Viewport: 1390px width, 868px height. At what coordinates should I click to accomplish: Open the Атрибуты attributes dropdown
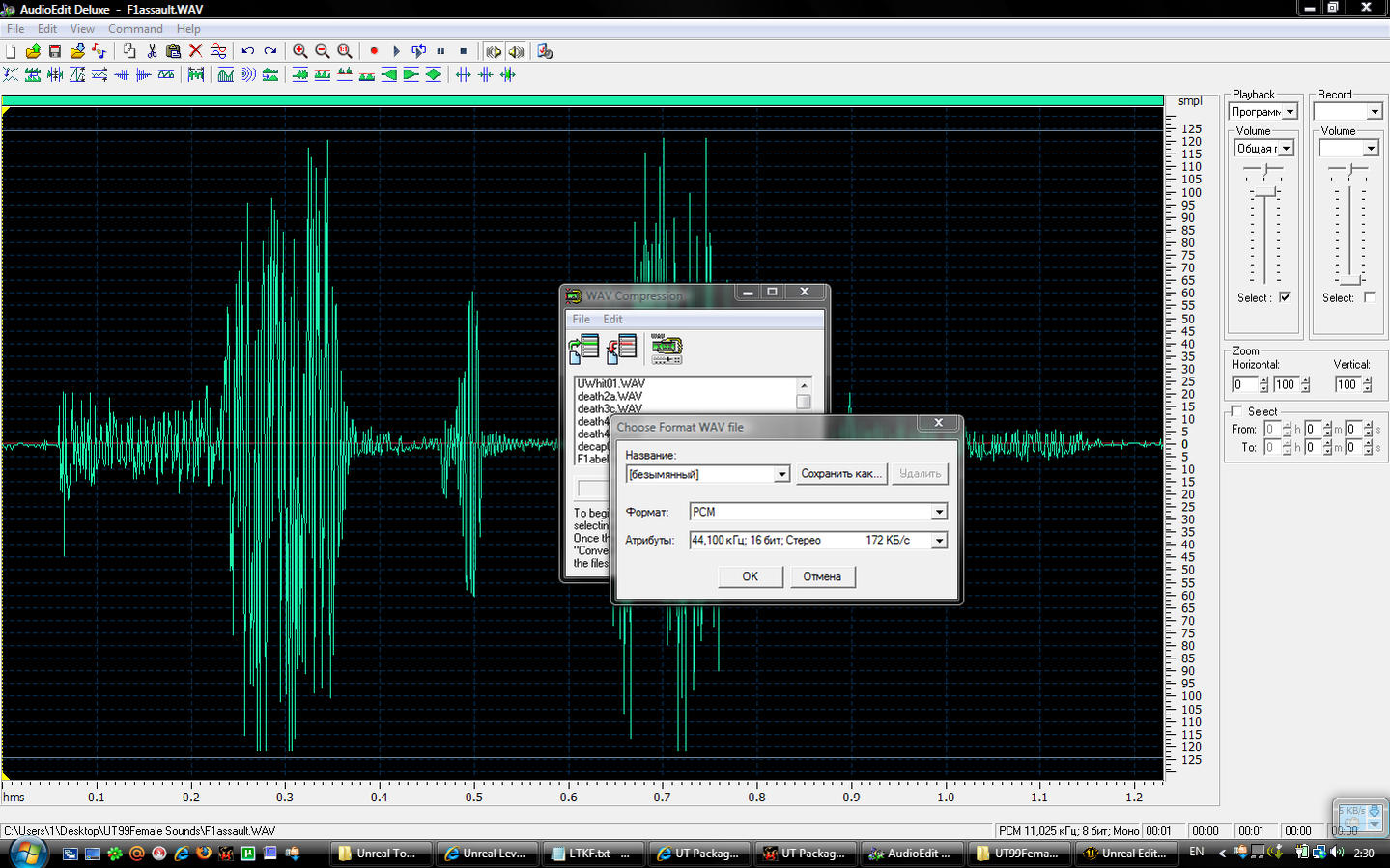[938, 541]
